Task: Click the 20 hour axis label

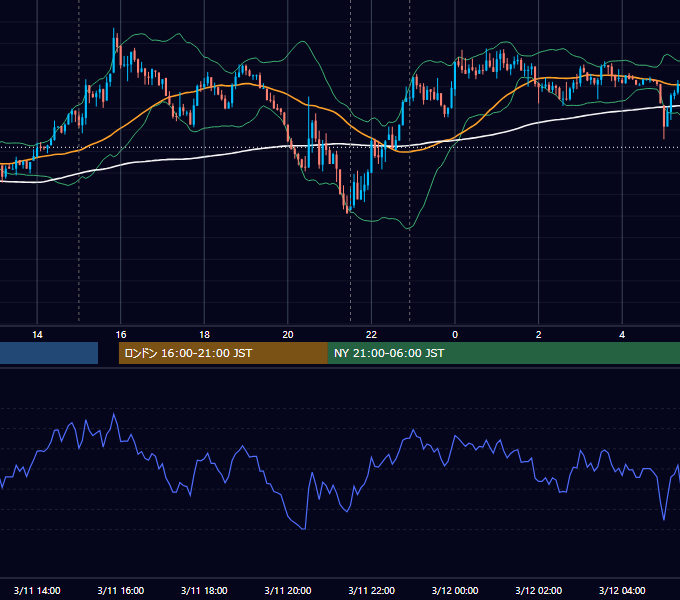Action: 288,335
